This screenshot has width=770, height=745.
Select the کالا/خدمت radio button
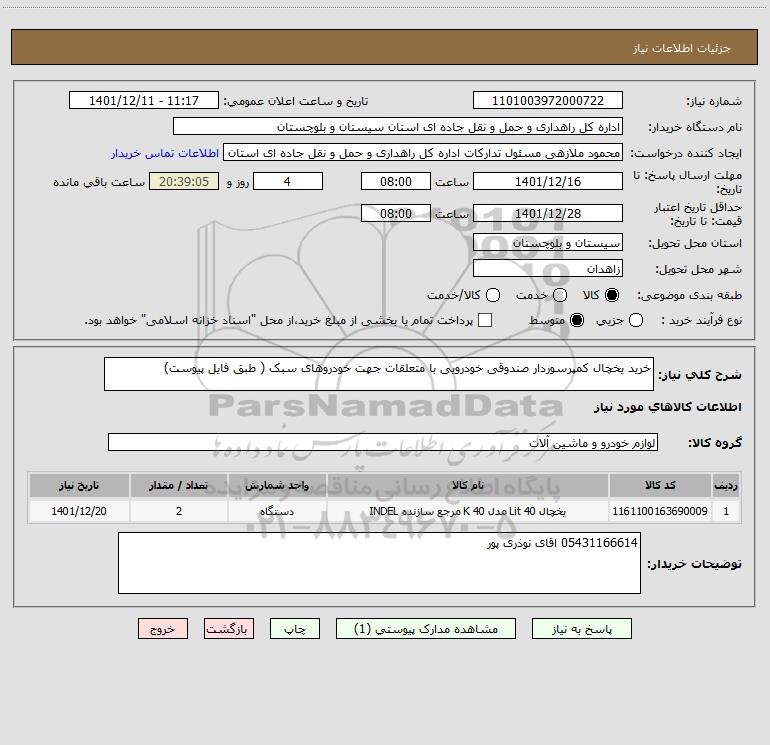click(x=493, y=295)
